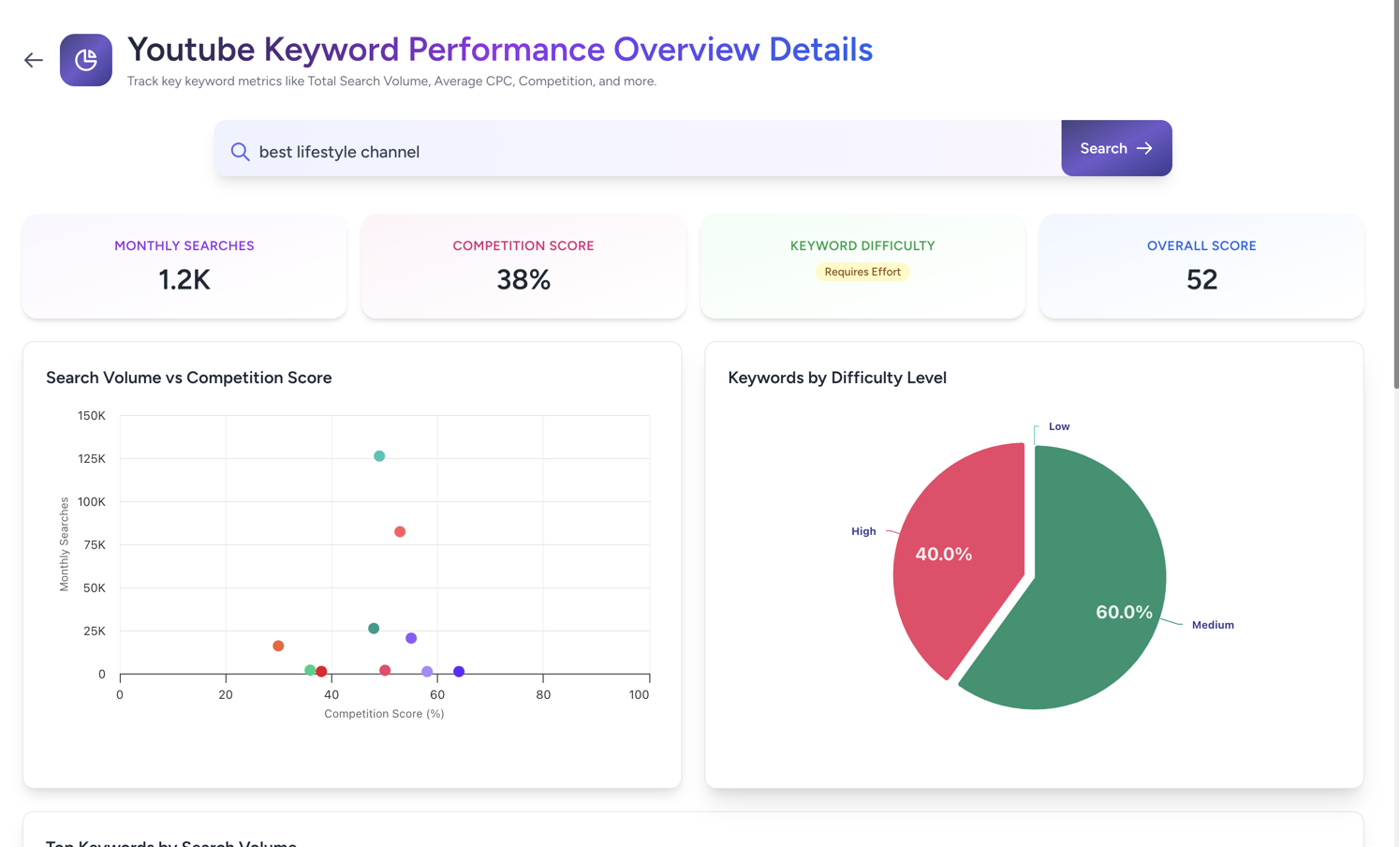The height and width of the screenshot is (847, 1400).
Task: Open the Monthly Searches 1.2K card
Action: [x=184, y=266]
